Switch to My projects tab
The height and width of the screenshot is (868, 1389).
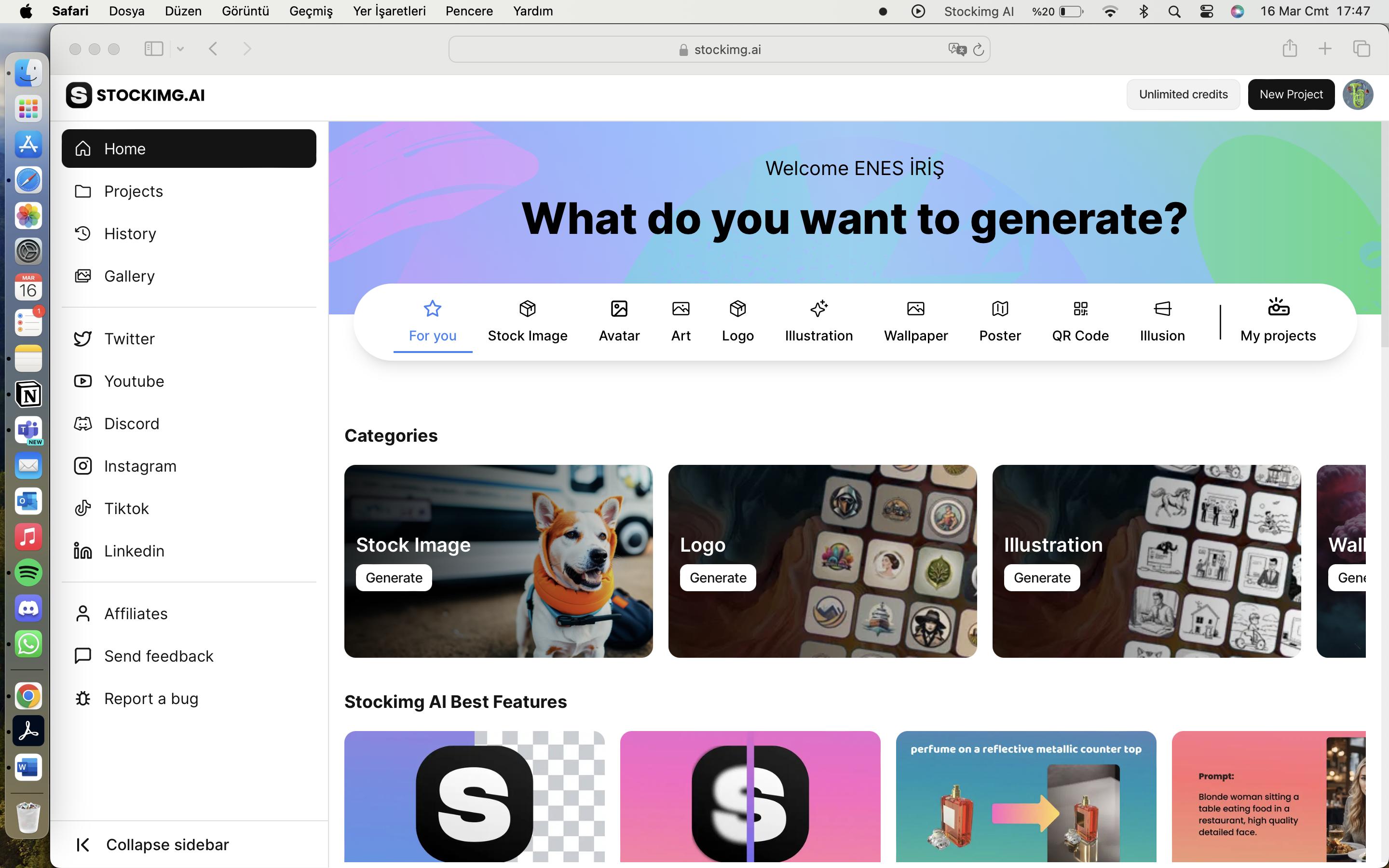[x=1278, y=319]
